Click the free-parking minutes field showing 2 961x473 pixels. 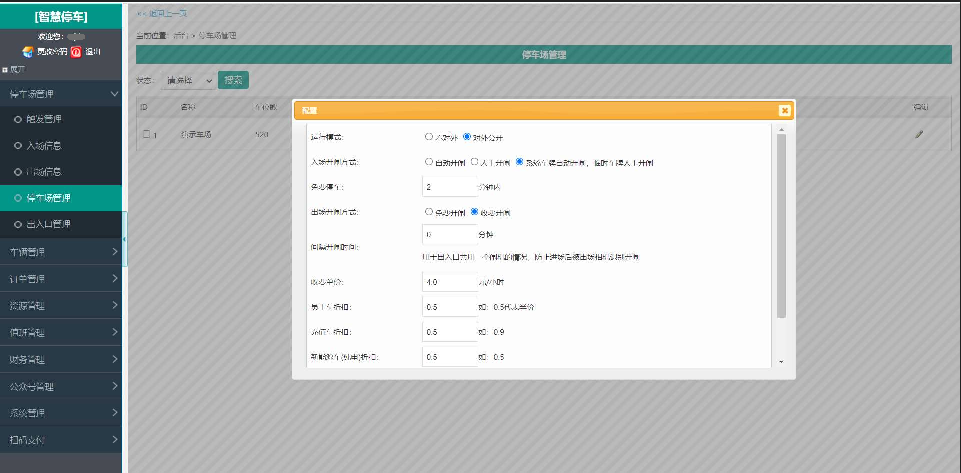pyautogui.click(x=449, y=186)
